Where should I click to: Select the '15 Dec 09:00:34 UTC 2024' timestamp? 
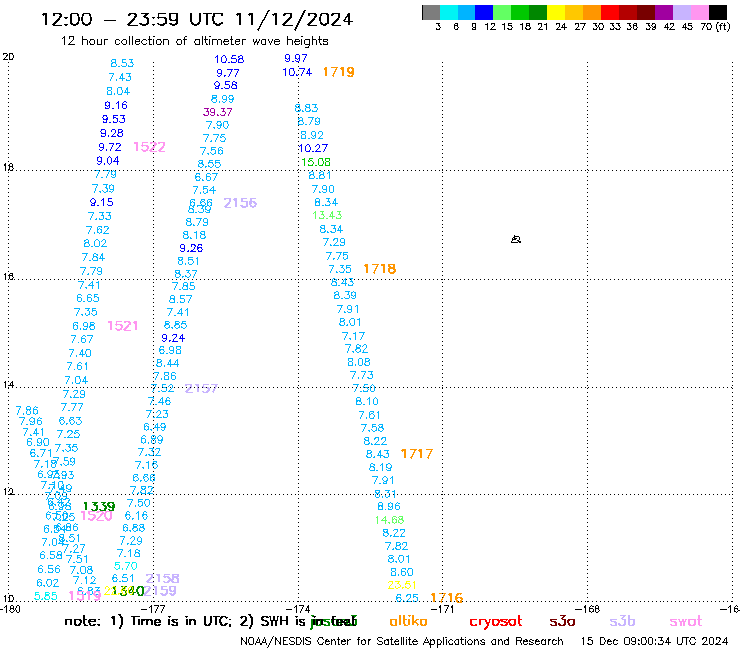(654, 641)
